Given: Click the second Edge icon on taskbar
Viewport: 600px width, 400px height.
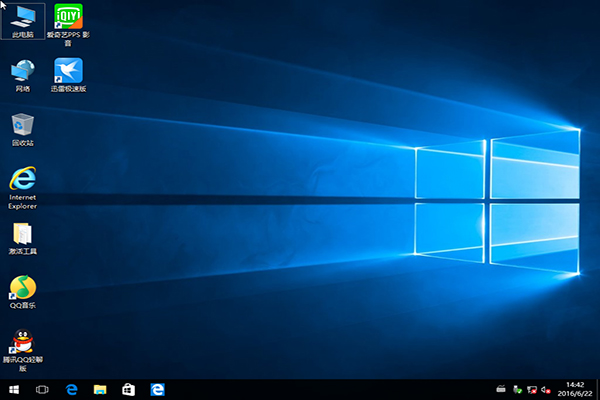Looking at the screenshot, I should (x=157, y=388).
